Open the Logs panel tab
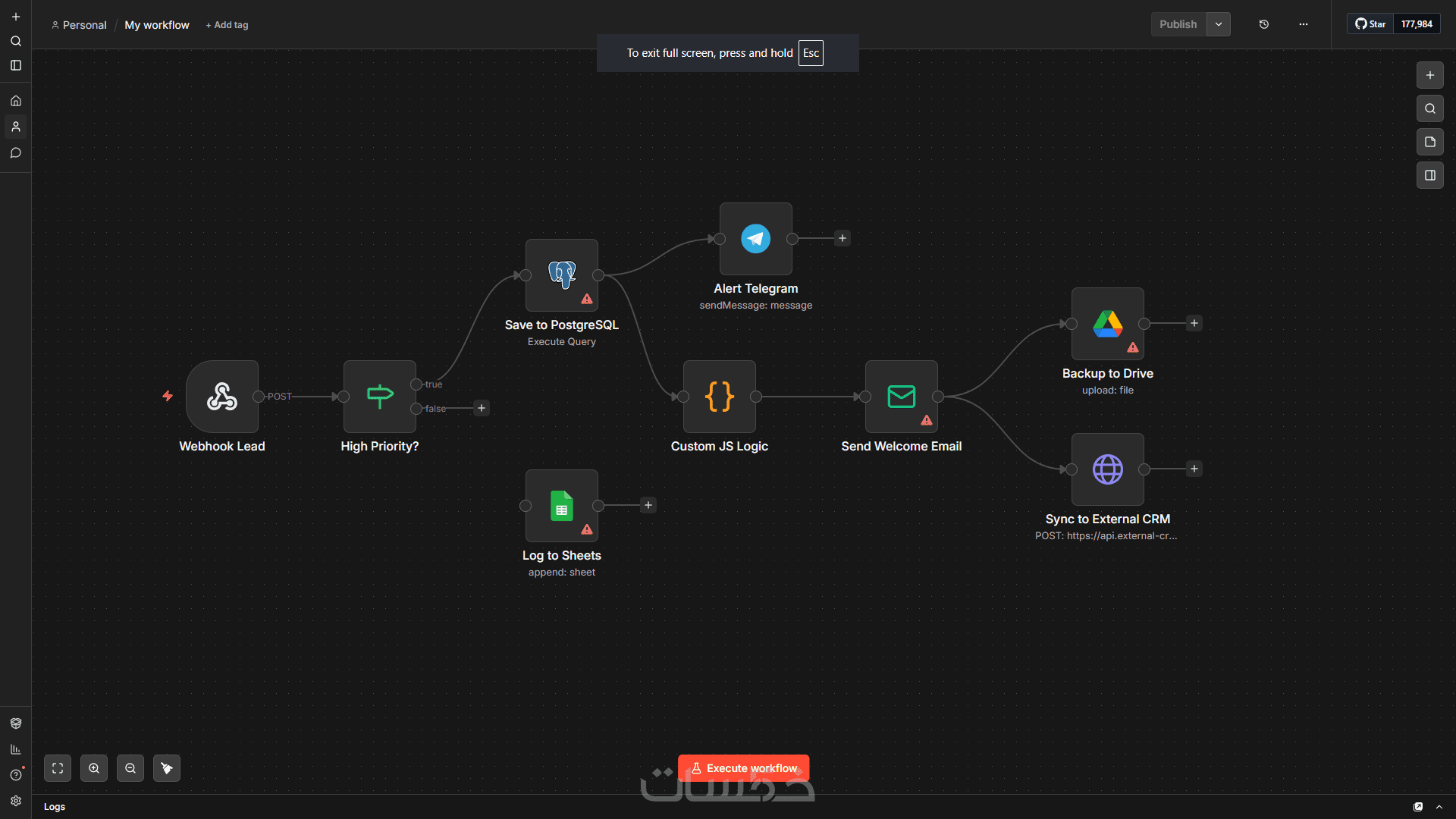Image resolution: width=1456 pixels, height=819 pixels. pyautogui.click(x=55, y=807)
